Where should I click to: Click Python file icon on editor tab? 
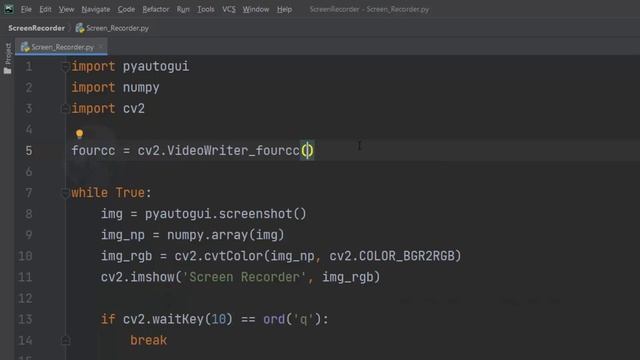click(x=25, y=47)
